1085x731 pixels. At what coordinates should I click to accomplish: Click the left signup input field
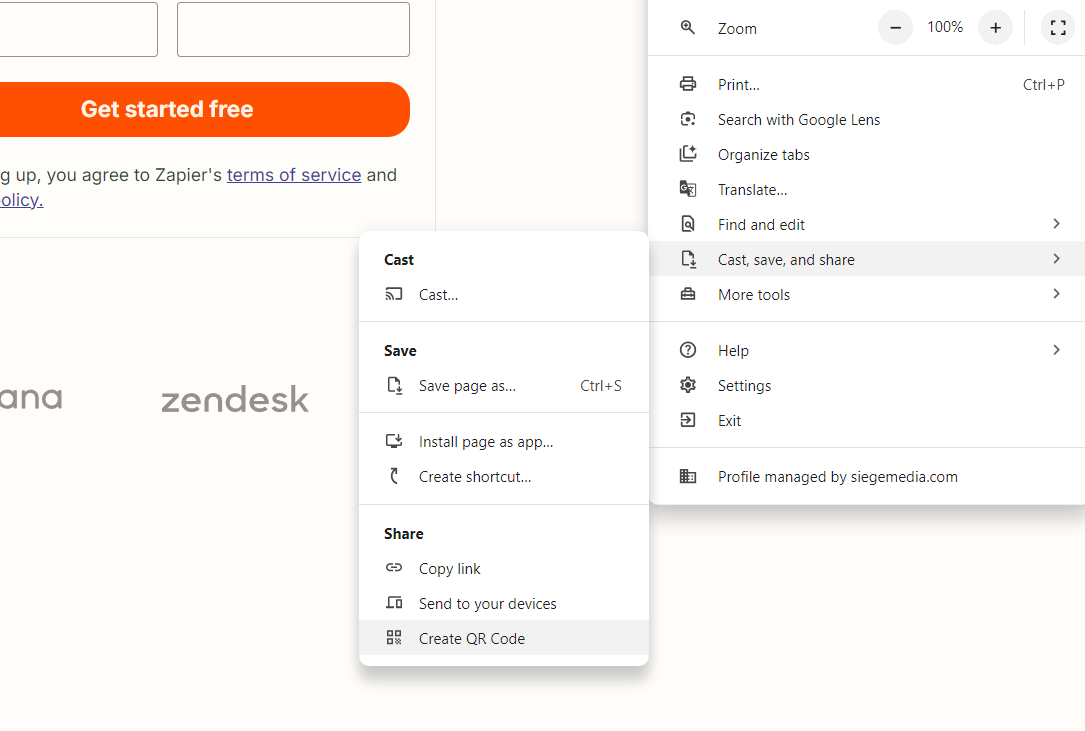click(x=78, y=29)
